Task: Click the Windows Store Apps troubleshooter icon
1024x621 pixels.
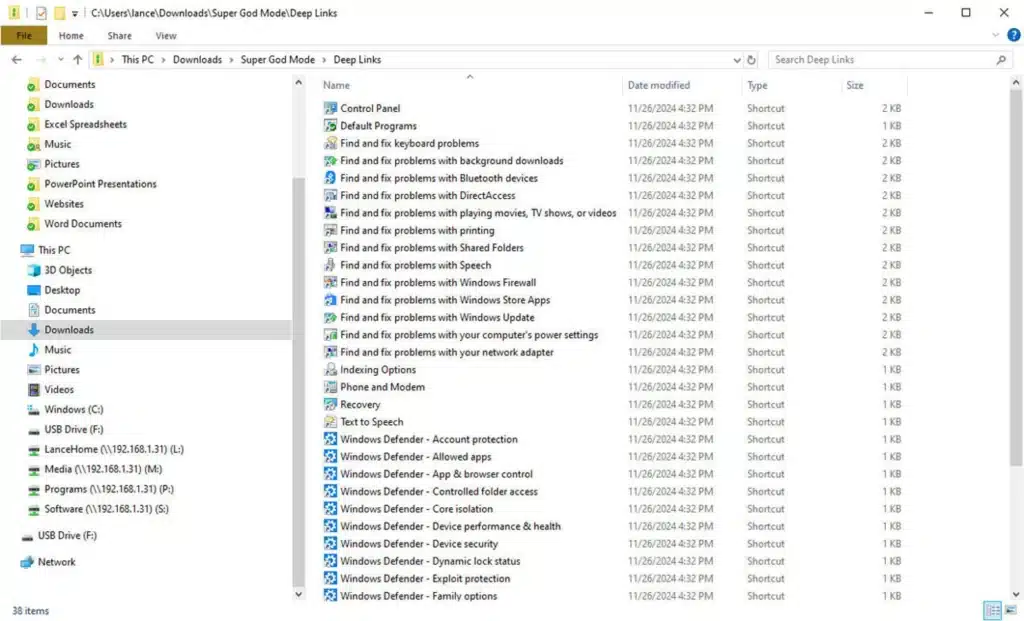Action: point(330,300)
